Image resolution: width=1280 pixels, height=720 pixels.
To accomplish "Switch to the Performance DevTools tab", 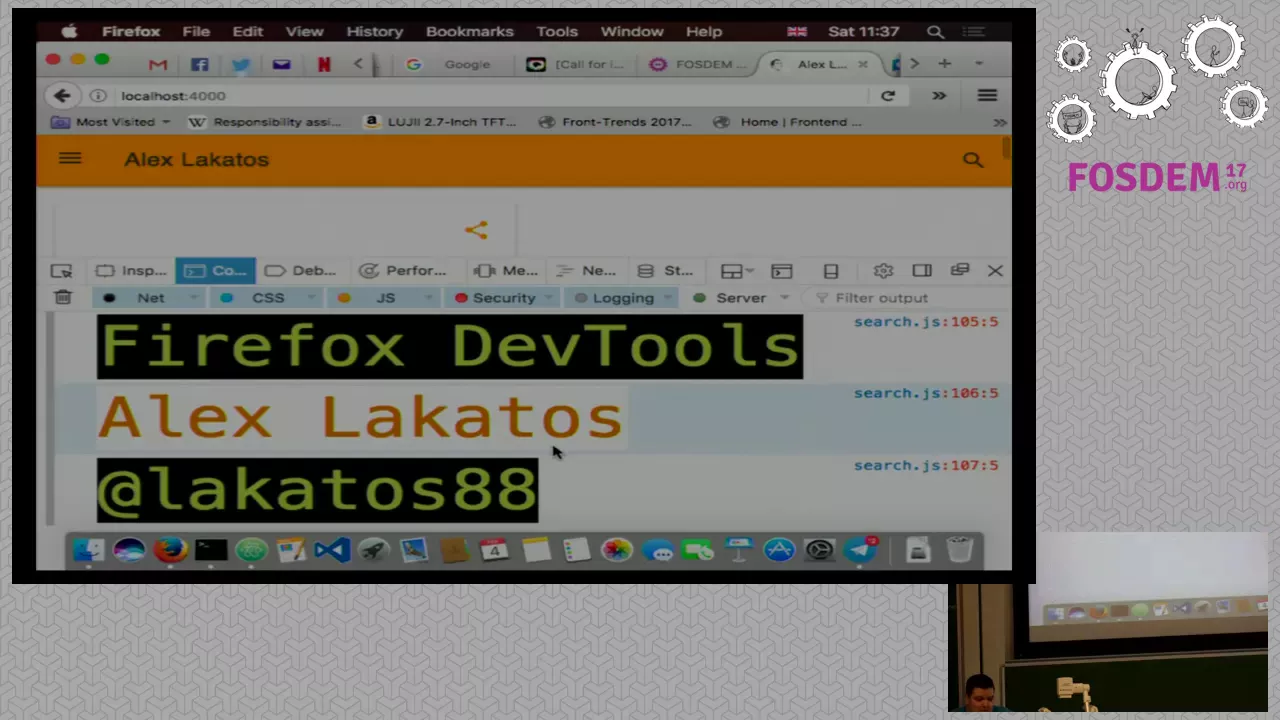I will [403, 271].
